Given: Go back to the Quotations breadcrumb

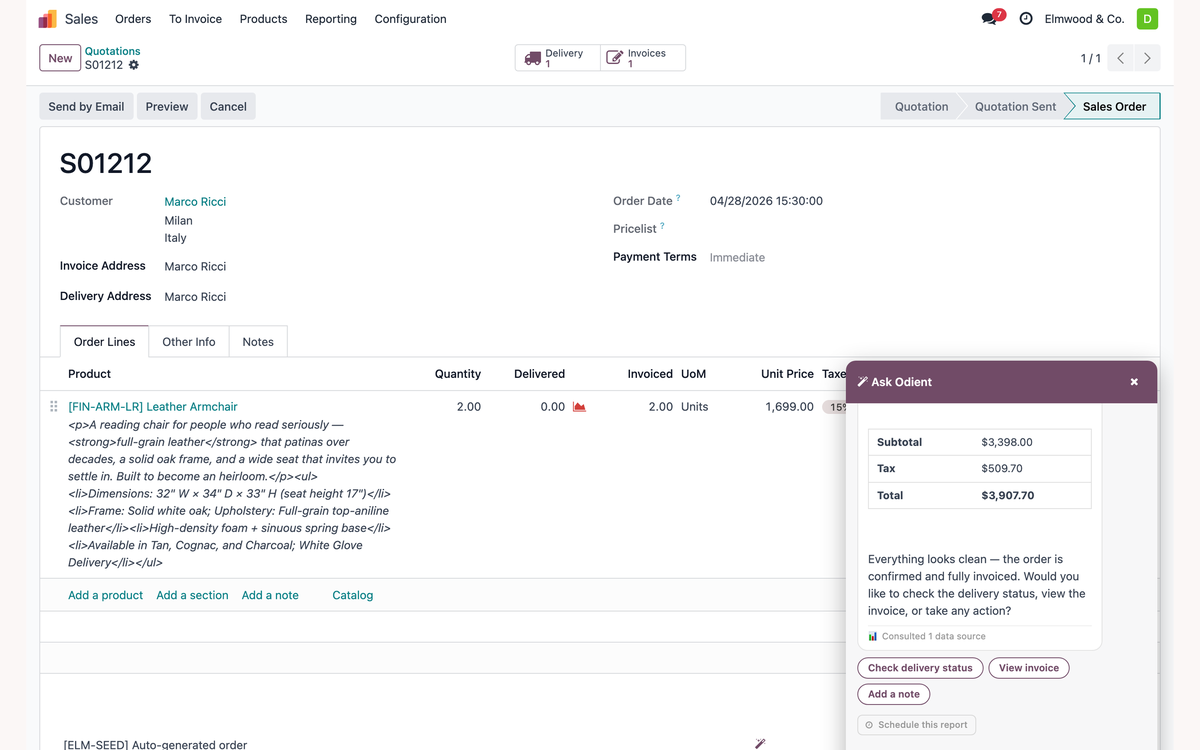Looking at the screenshot, I should [x=113, y=51].
